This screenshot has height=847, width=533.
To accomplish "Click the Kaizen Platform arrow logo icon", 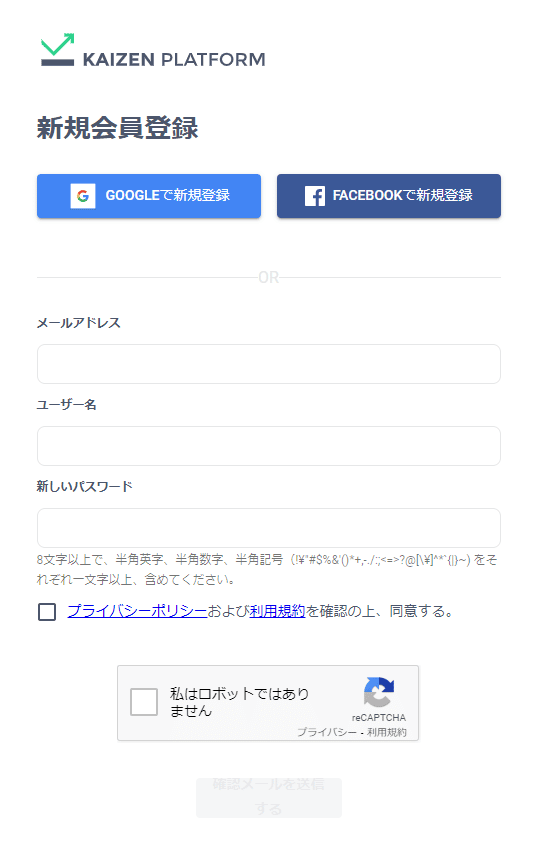I will (x=58, y=49).
